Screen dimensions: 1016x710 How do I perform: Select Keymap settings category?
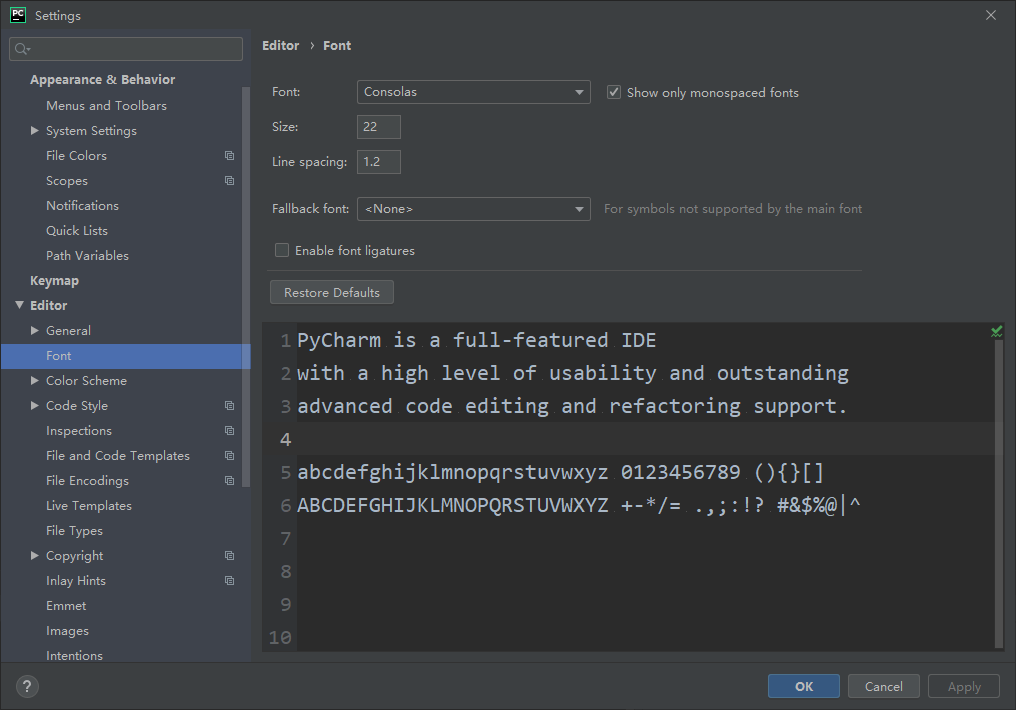[x=54, y=281]
